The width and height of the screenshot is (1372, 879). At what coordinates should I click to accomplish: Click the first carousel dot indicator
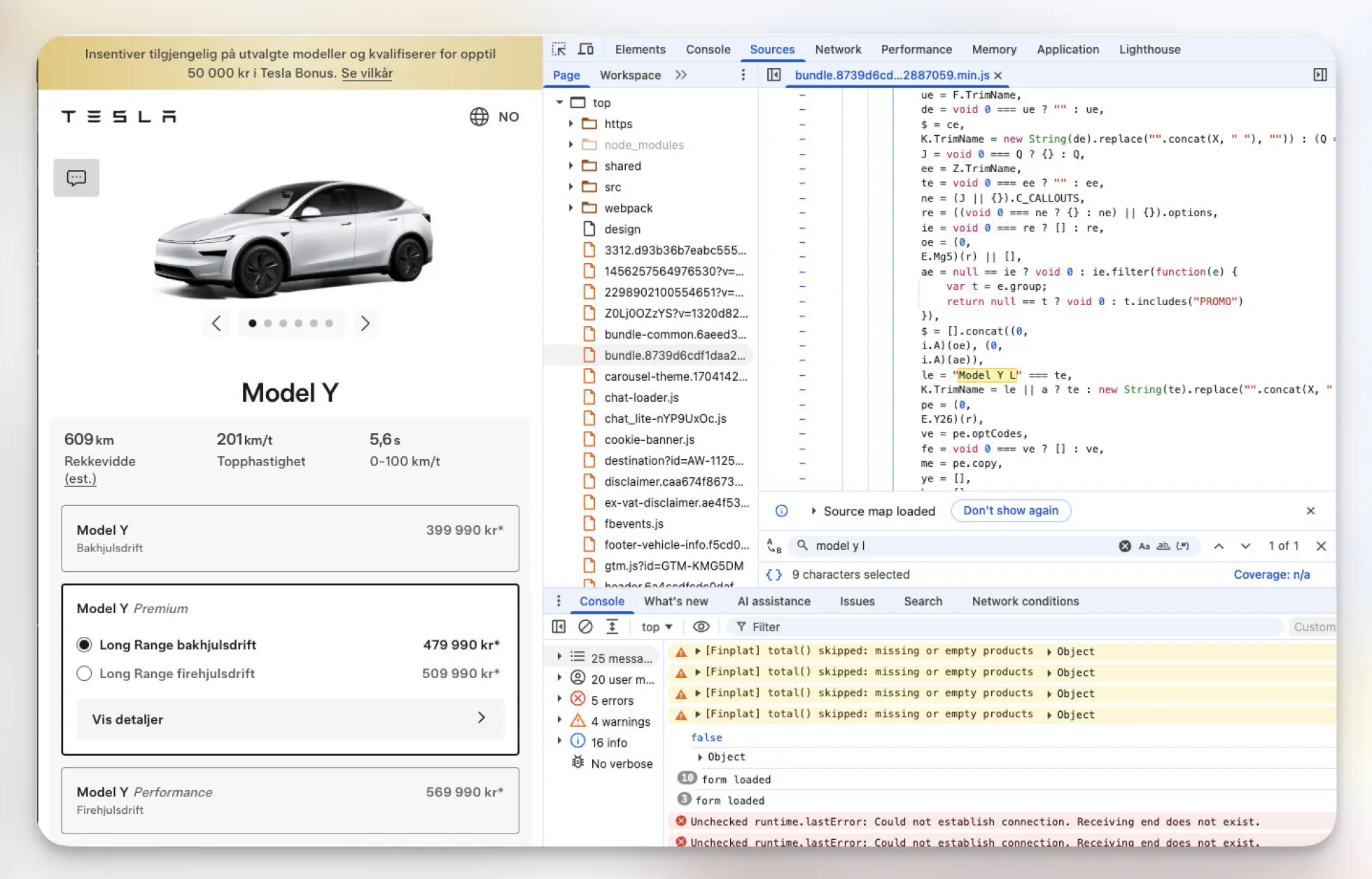coord(252,323)
